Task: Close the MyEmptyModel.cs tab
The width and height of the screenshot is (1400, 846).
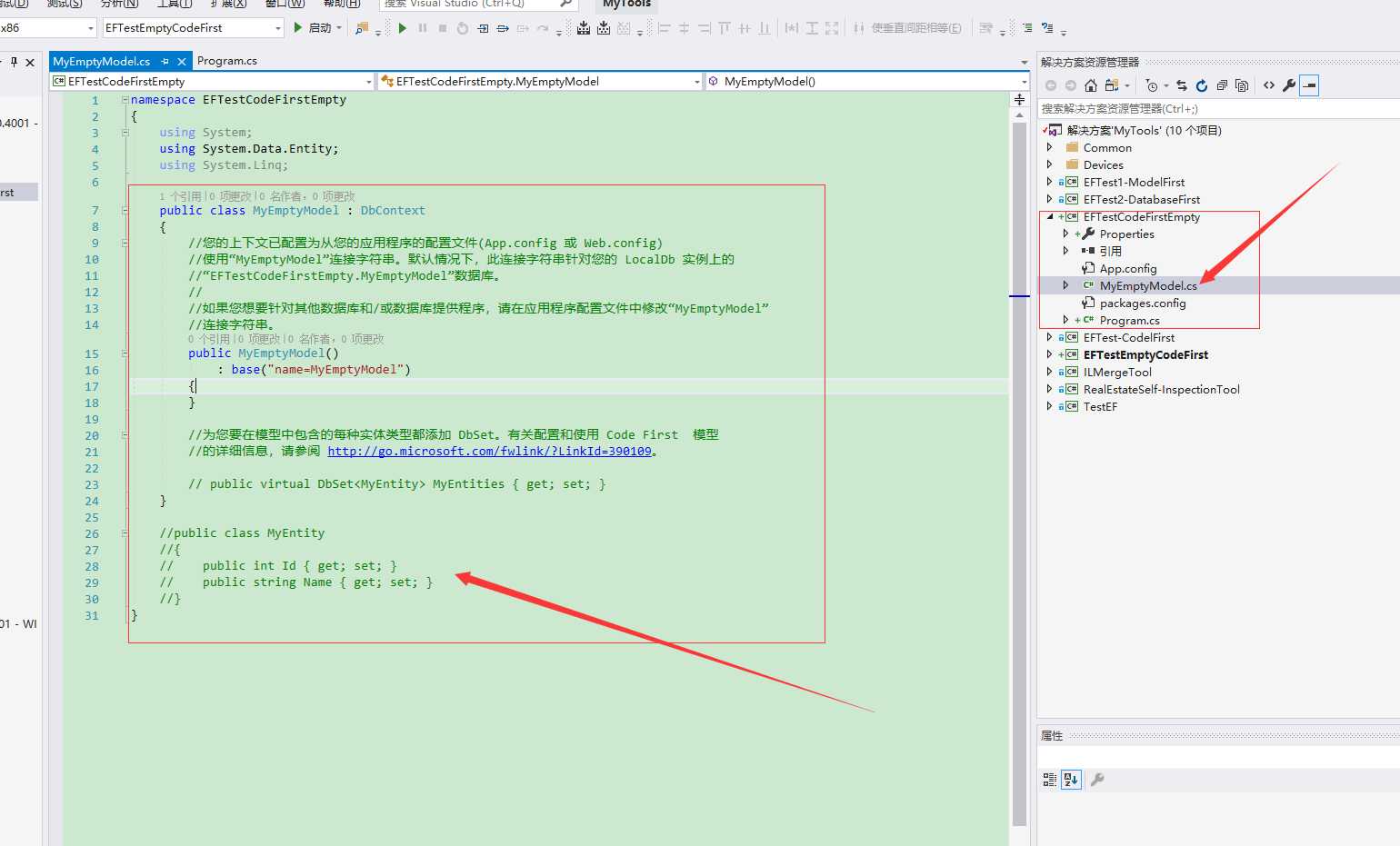Action: point(182,61)
